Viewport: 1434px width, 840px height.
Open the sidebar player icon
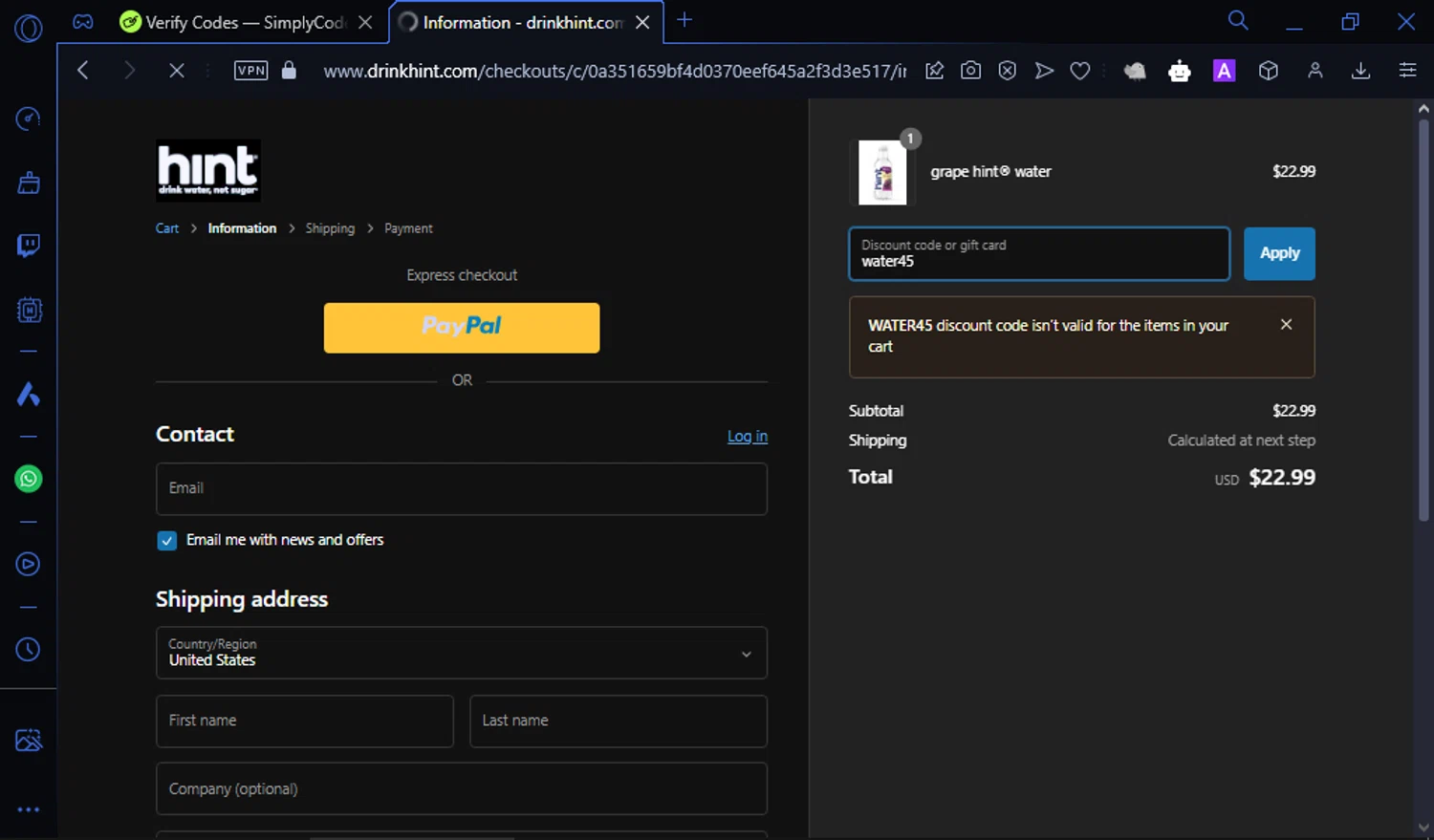pos(29,565)
